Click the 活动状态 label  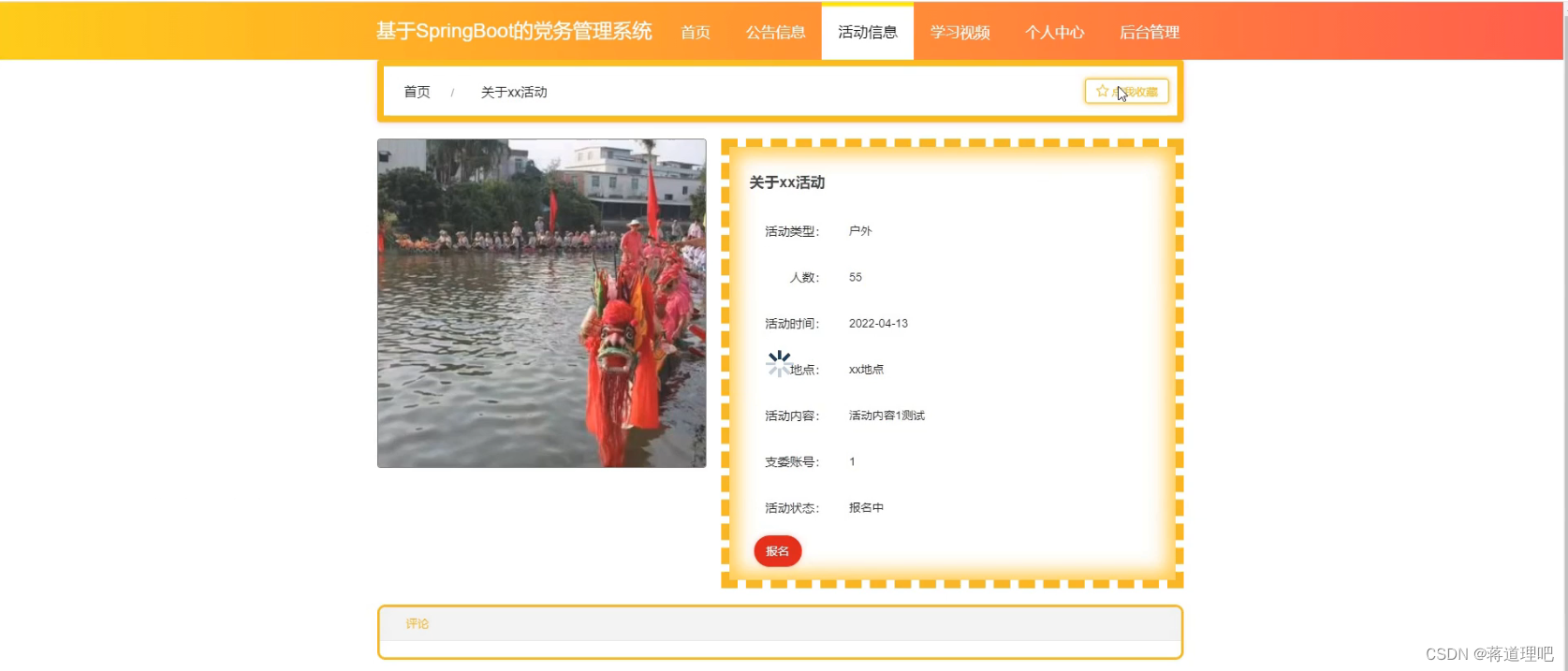[792, 508]
